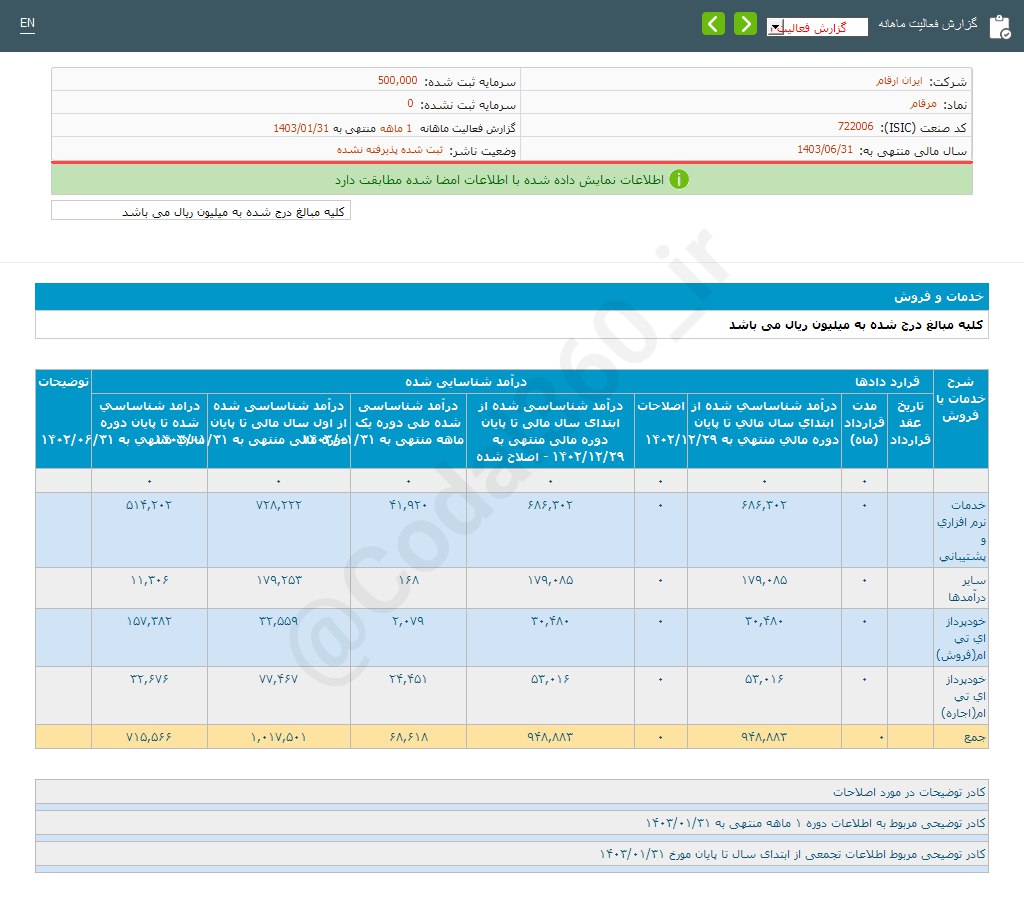Select fiscal year end date 1403/06/31
Screen dimensions: 1024x913
(x=825, y=150)
